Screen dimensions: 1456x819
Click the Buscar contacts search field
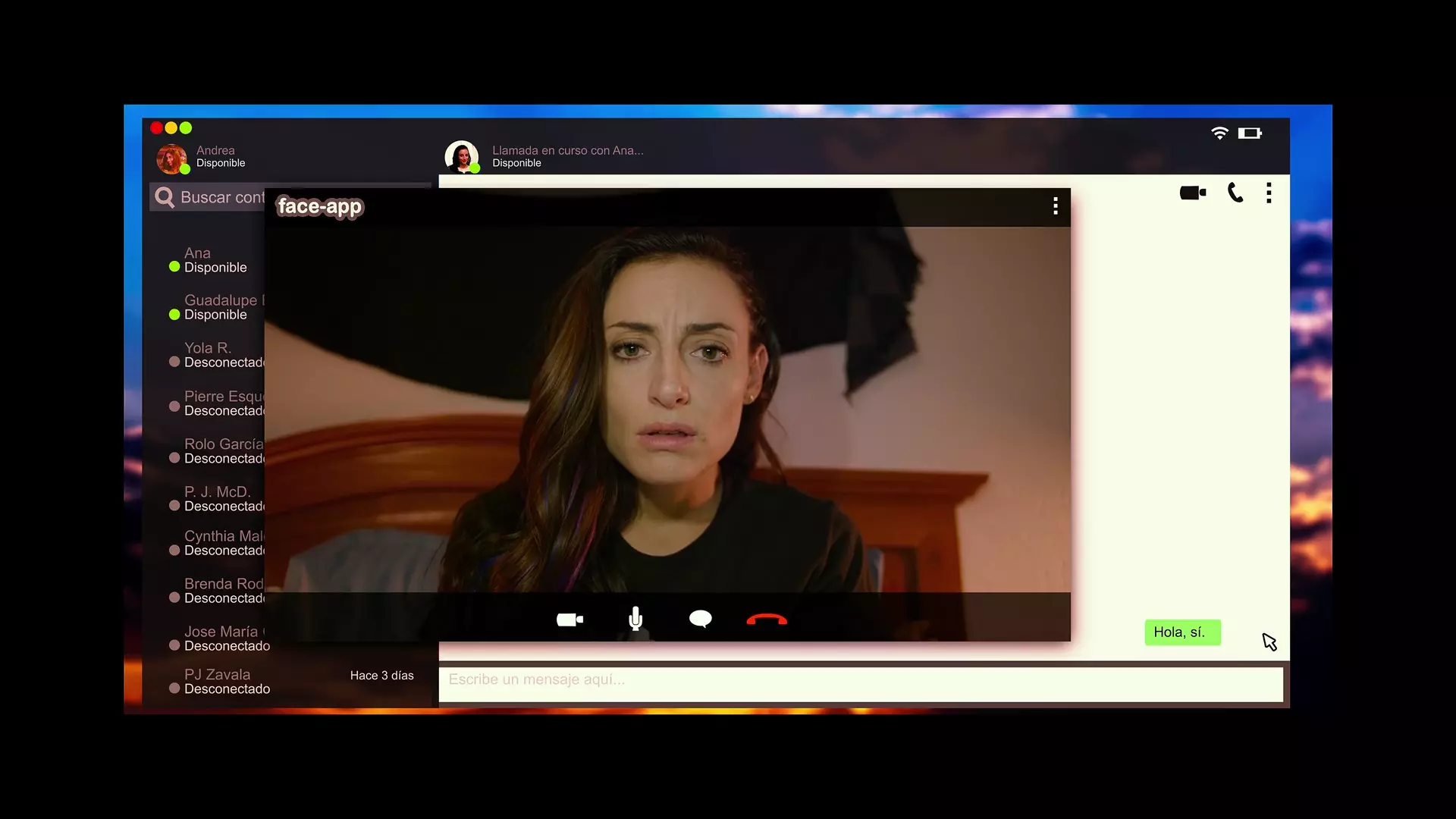(221, 197)
